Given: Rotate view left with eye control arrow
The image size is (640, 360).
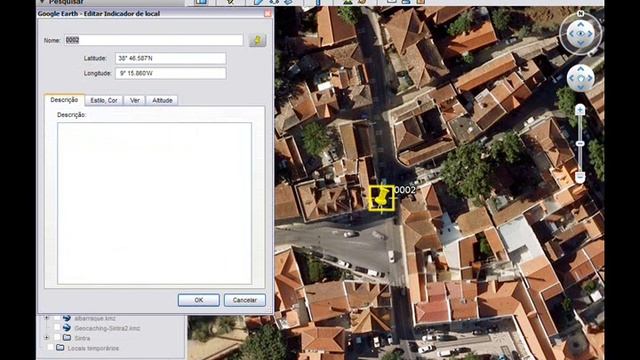Looking at the screenshot, I should tap(571, 34).
